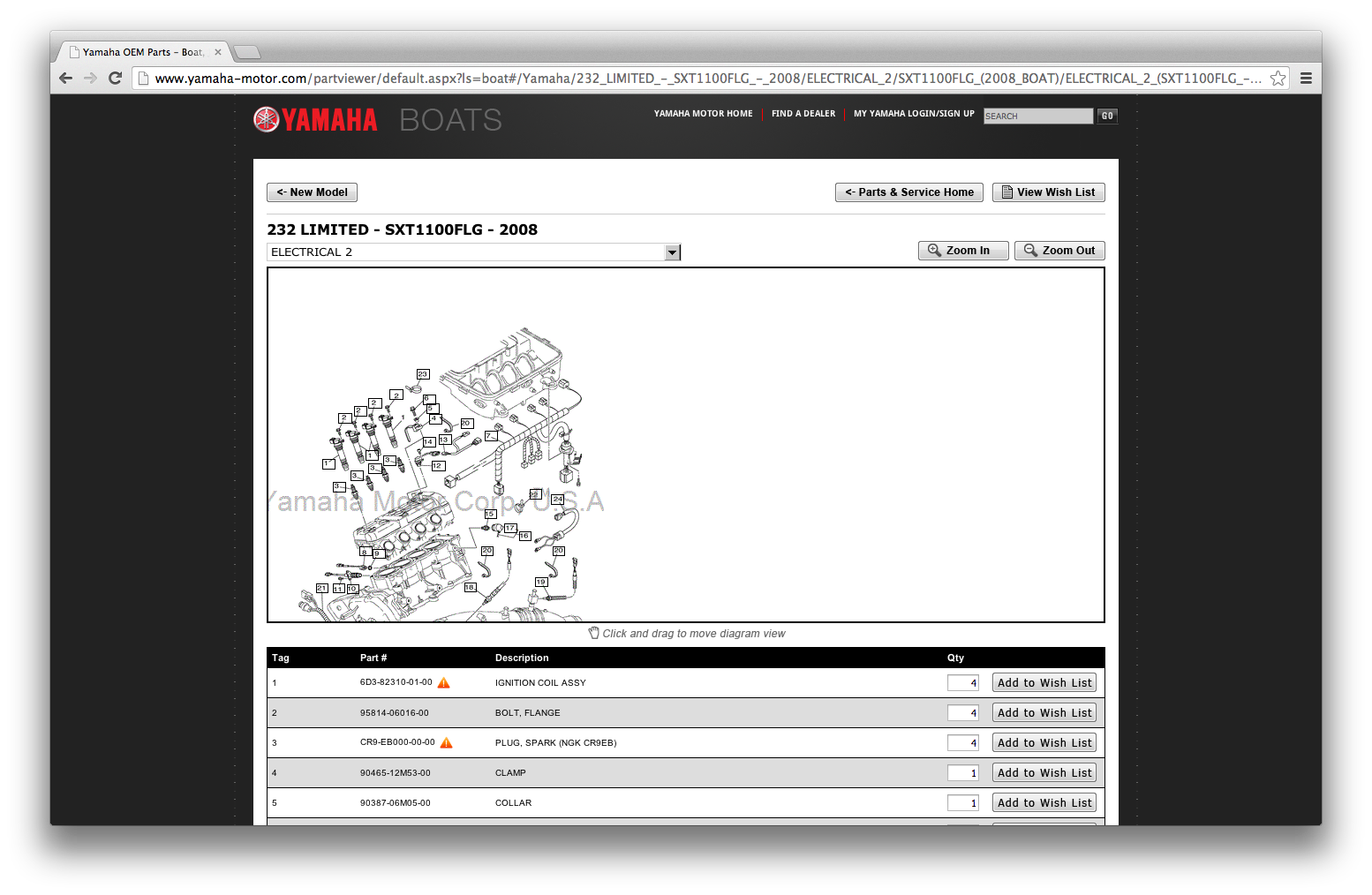1372x895 pixels.
Task: Add CLAMP part to Wish List
Action: point(1044,773)
